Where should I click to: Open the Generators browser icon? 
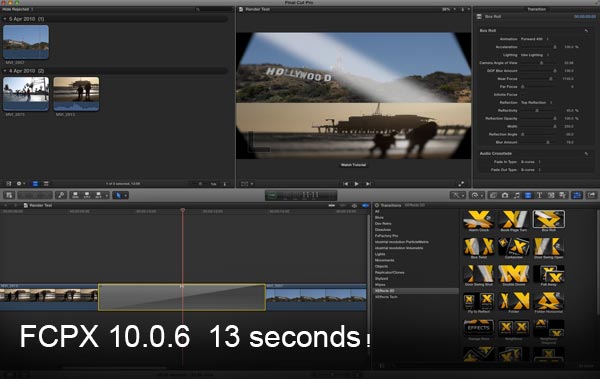pos(551,195)
